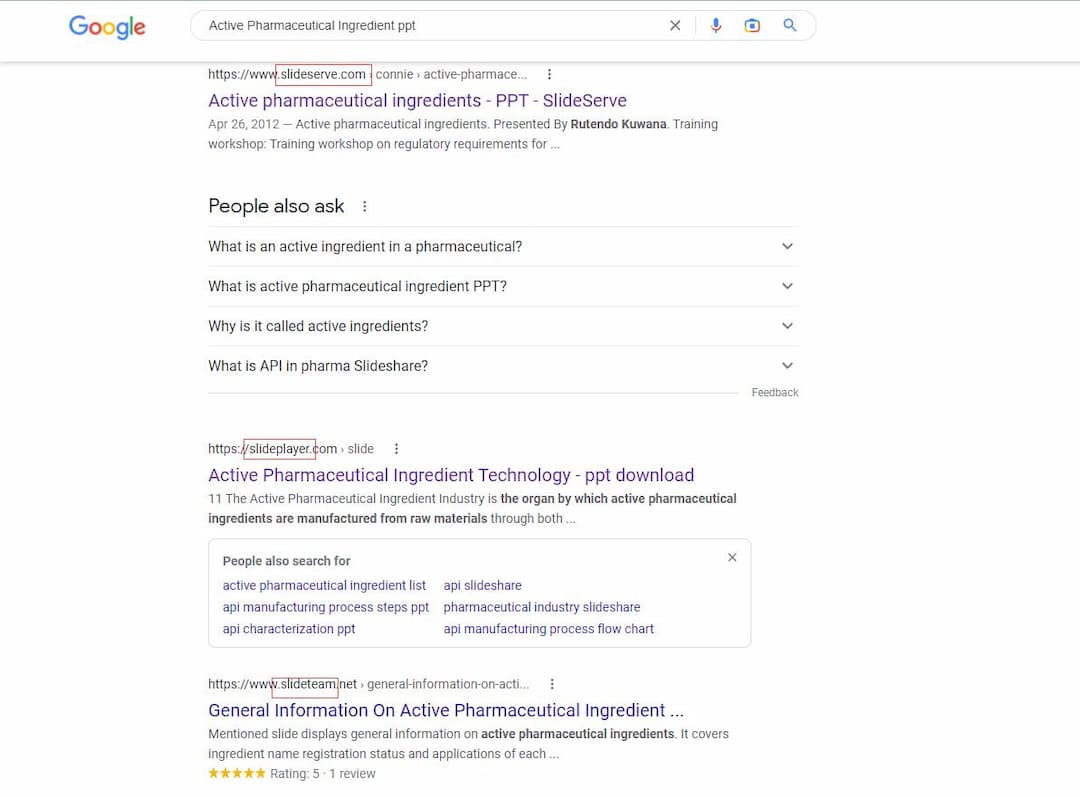Expand "What is API in pharma Slideshare?"
This screenshot has width=1080, height=798.
click(503, 366)
